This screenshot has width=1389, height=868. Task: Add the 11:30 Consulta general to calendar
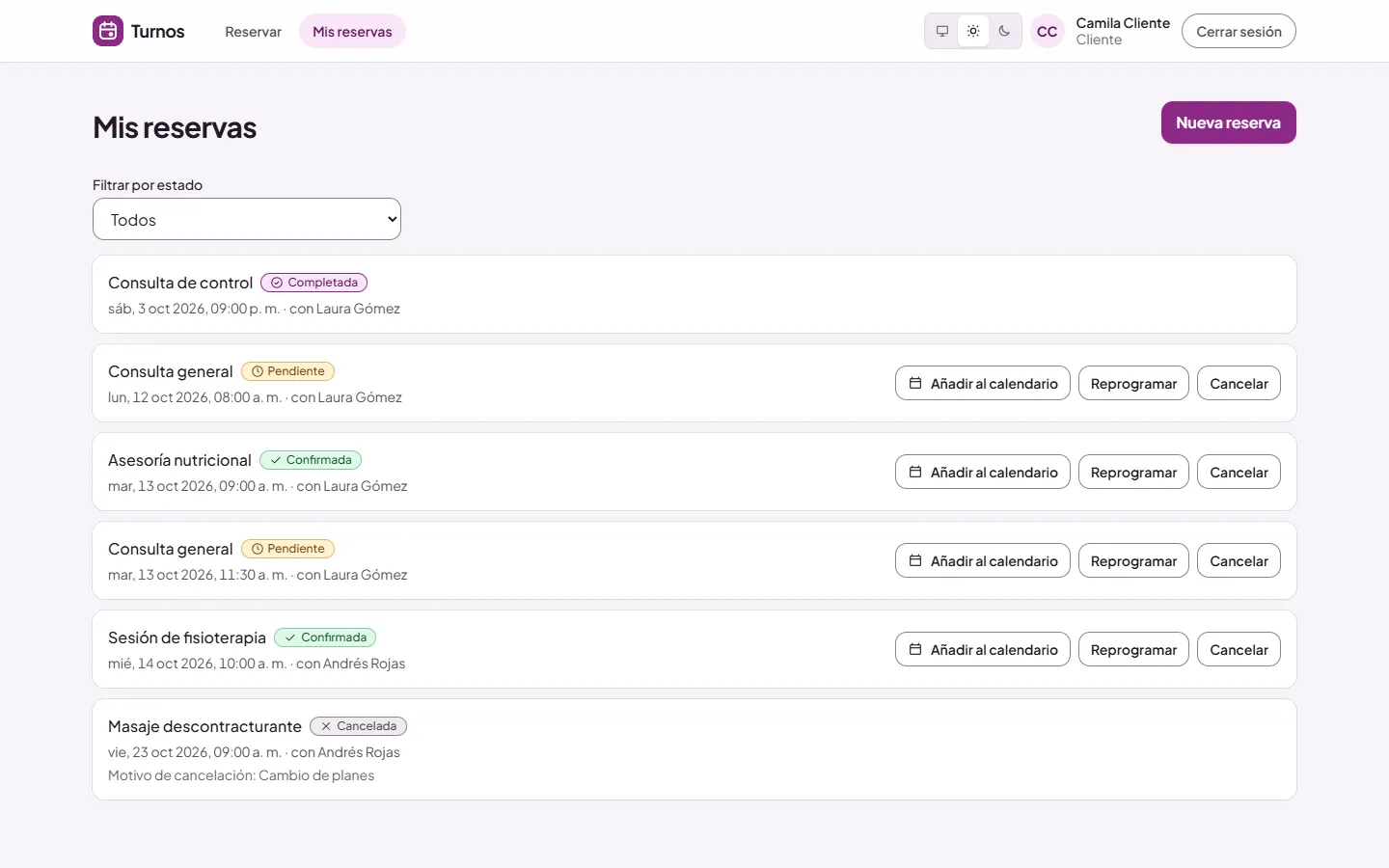pyautogui.click(x=983, y=560)
